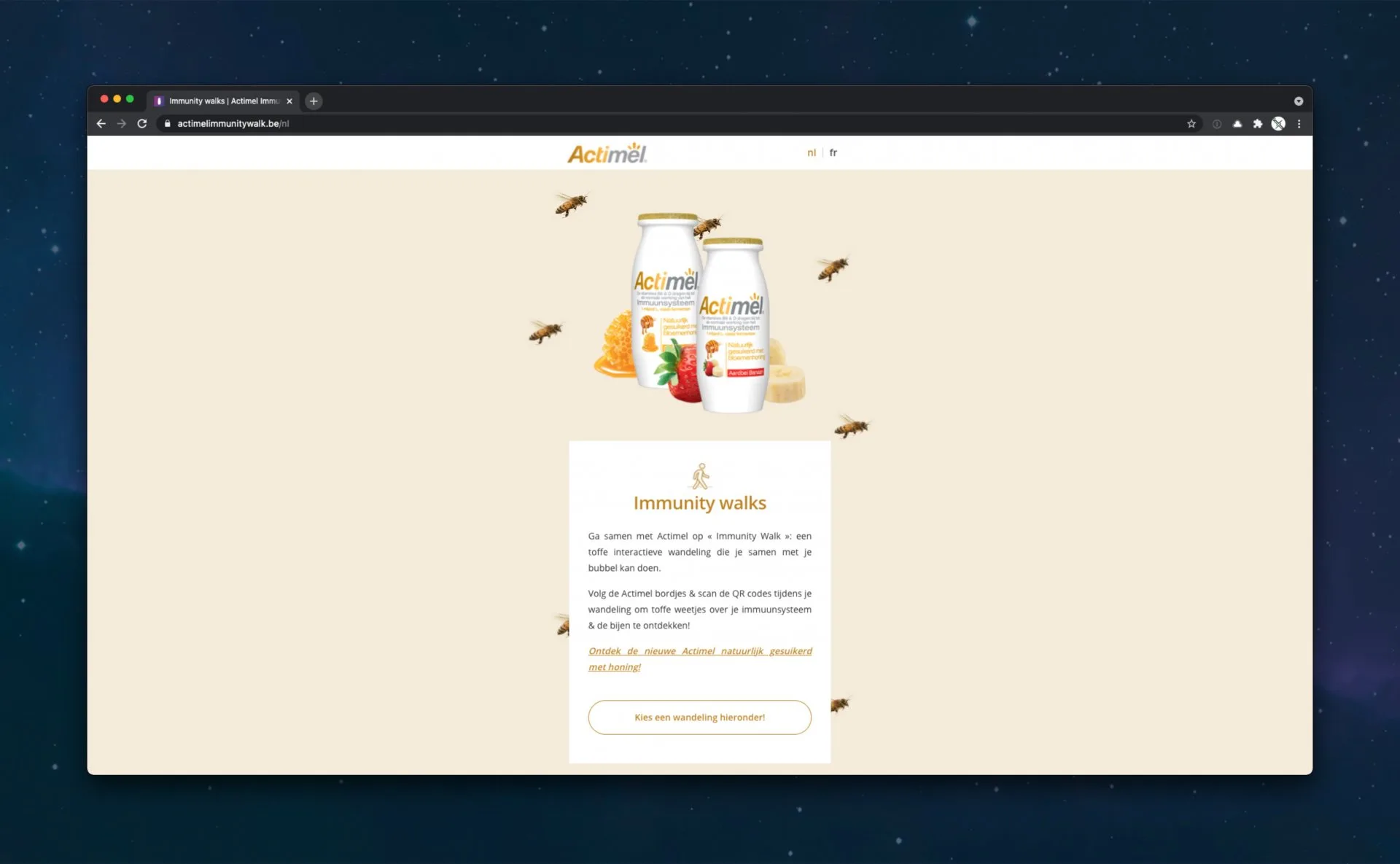
Task: Bookmark this page with the star icon
Action: pyautogui.click(x=1191, y=124)
